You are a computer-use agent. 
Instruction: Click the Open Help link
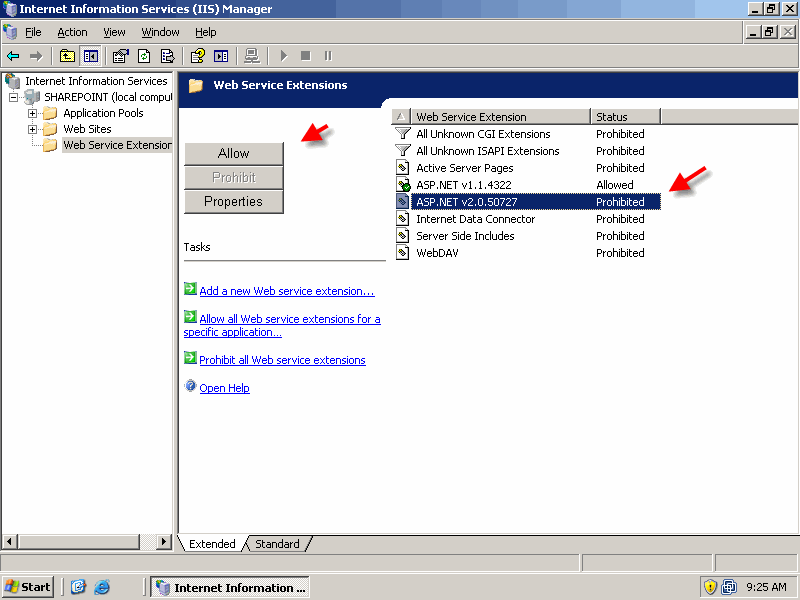(x=224, y=388)
